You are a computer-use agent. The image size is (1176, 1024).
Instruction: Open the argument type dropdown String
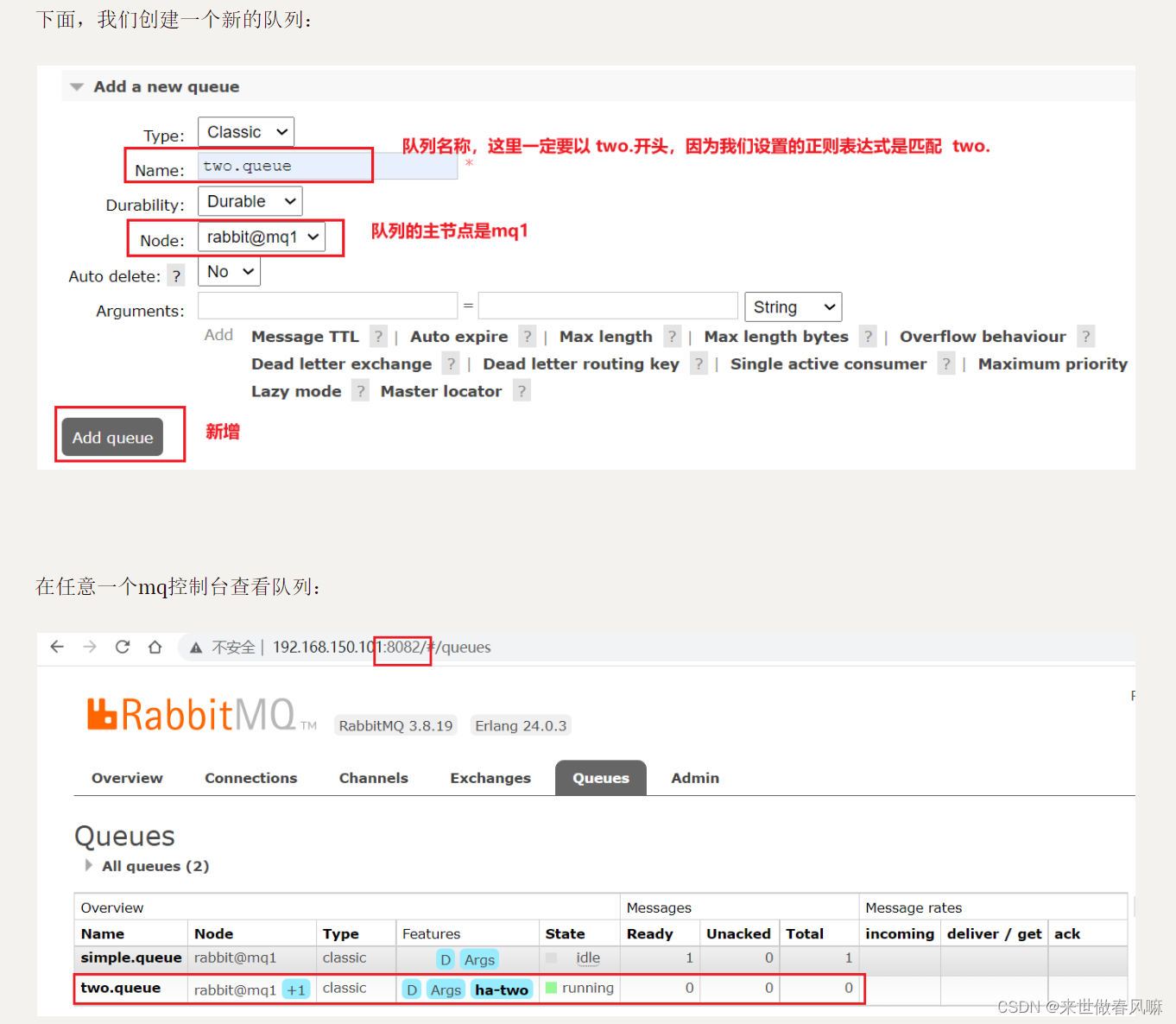[793, 307]
